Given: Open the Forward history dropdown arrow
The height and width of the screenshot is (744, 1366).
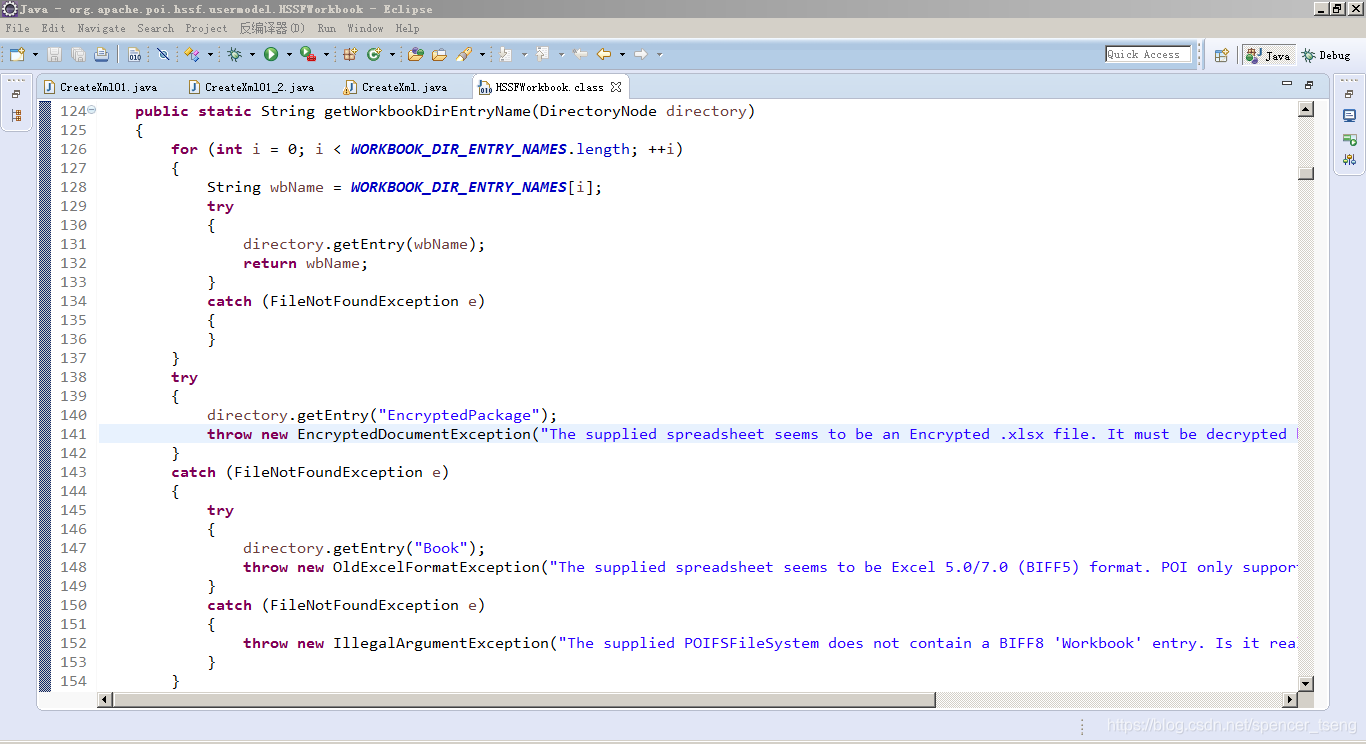Looking at the screenshot, I should click(659, 54).
